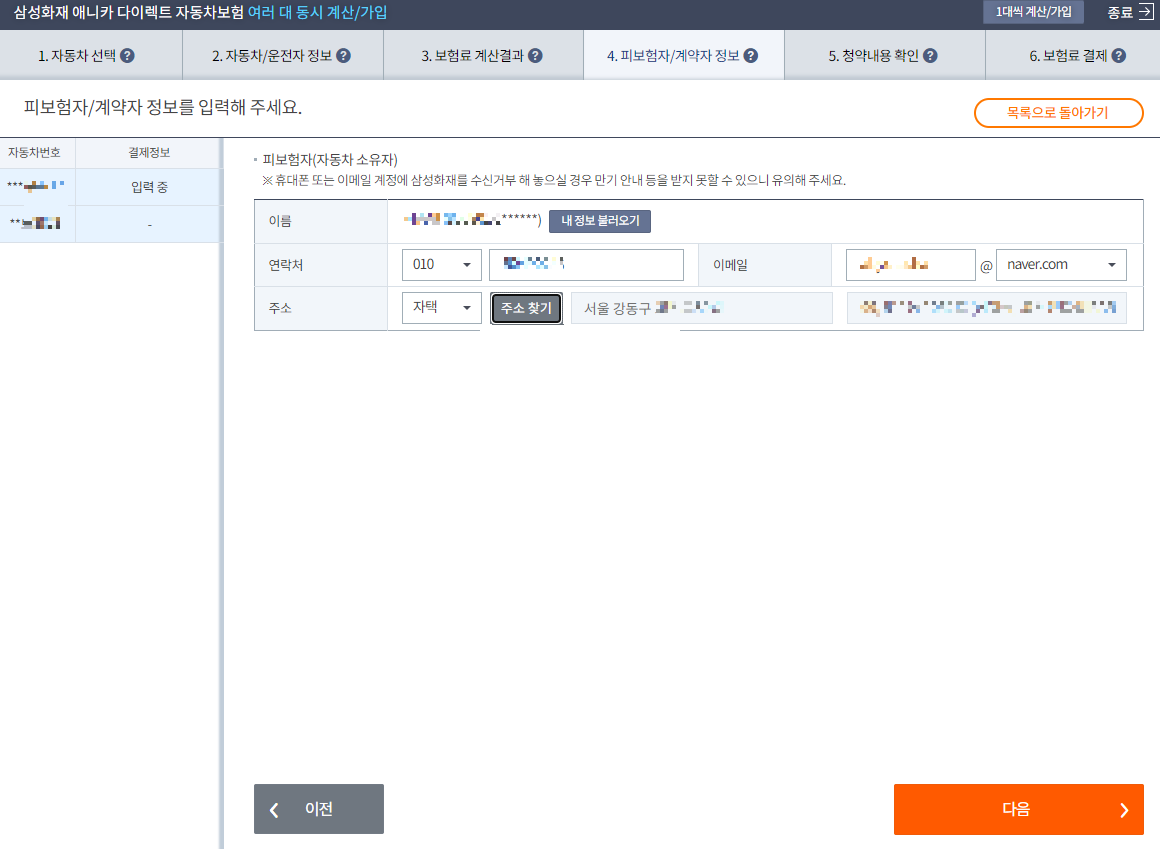
Task: Click the 결제정보 column header
Action: click(x=149, y=152)
